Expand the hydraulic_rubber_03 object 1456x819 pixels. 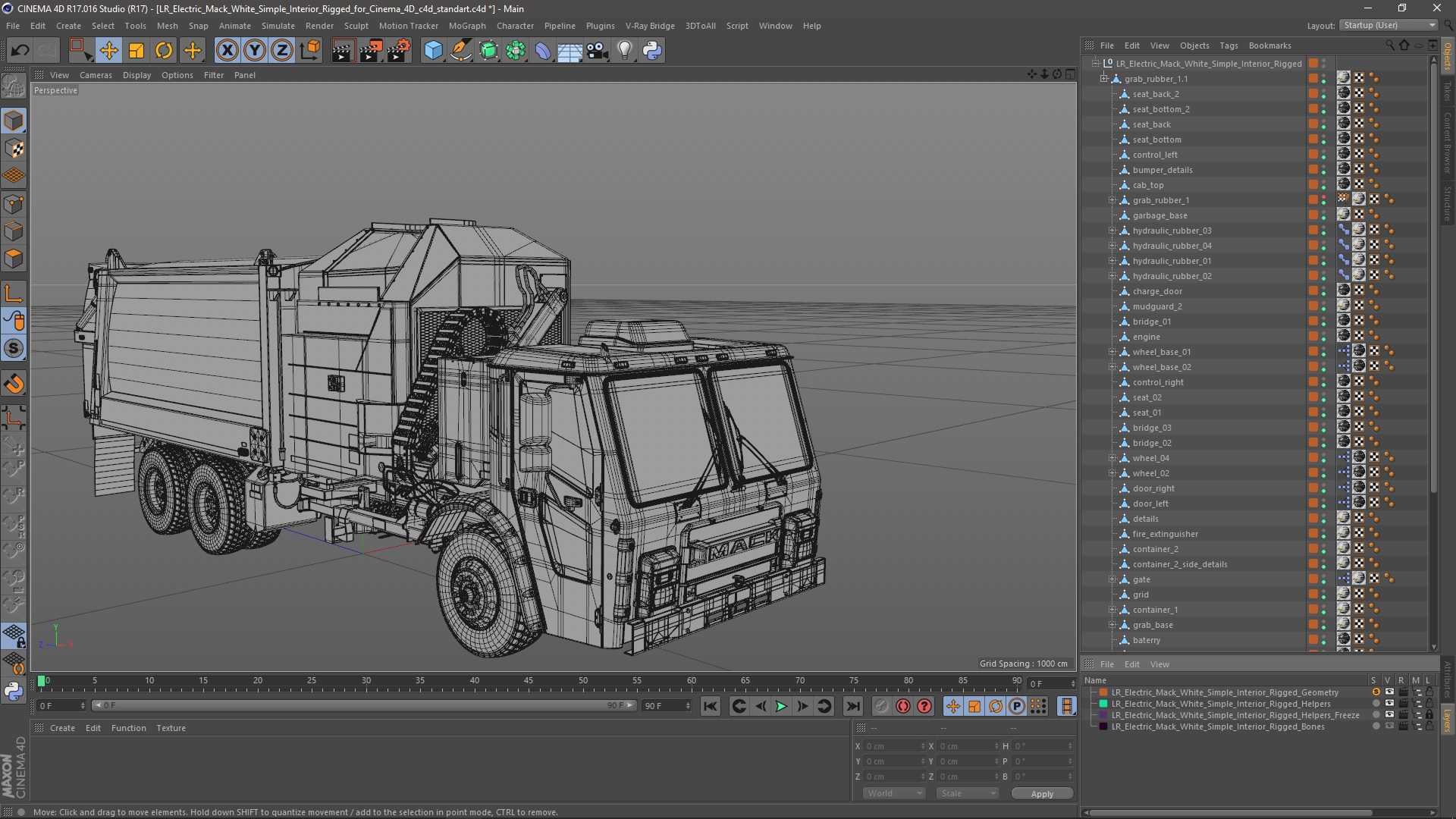[1112, 231]
